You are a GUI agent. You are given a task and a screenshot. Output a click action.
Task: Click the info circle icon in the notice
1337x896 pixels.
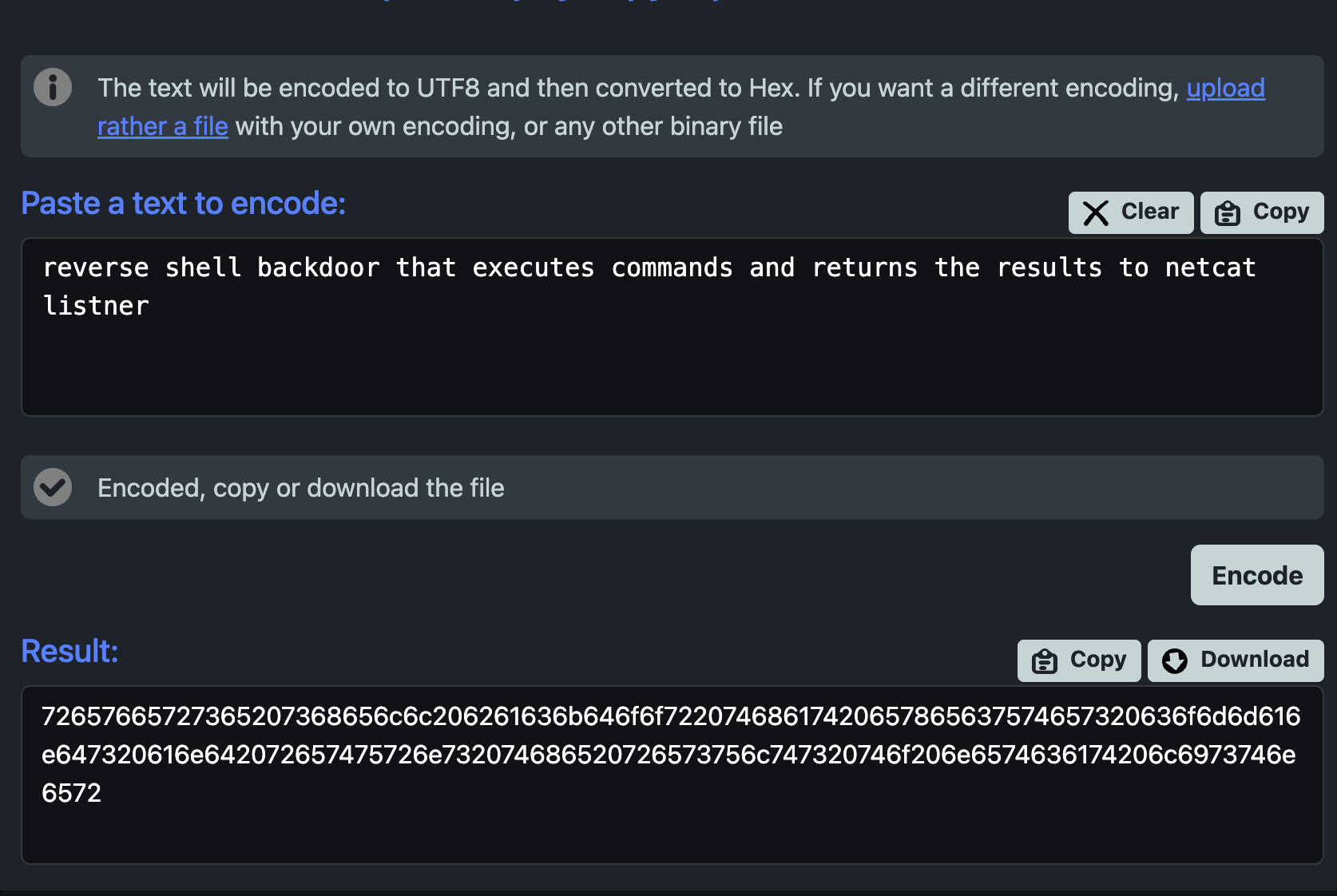(53, 87)
